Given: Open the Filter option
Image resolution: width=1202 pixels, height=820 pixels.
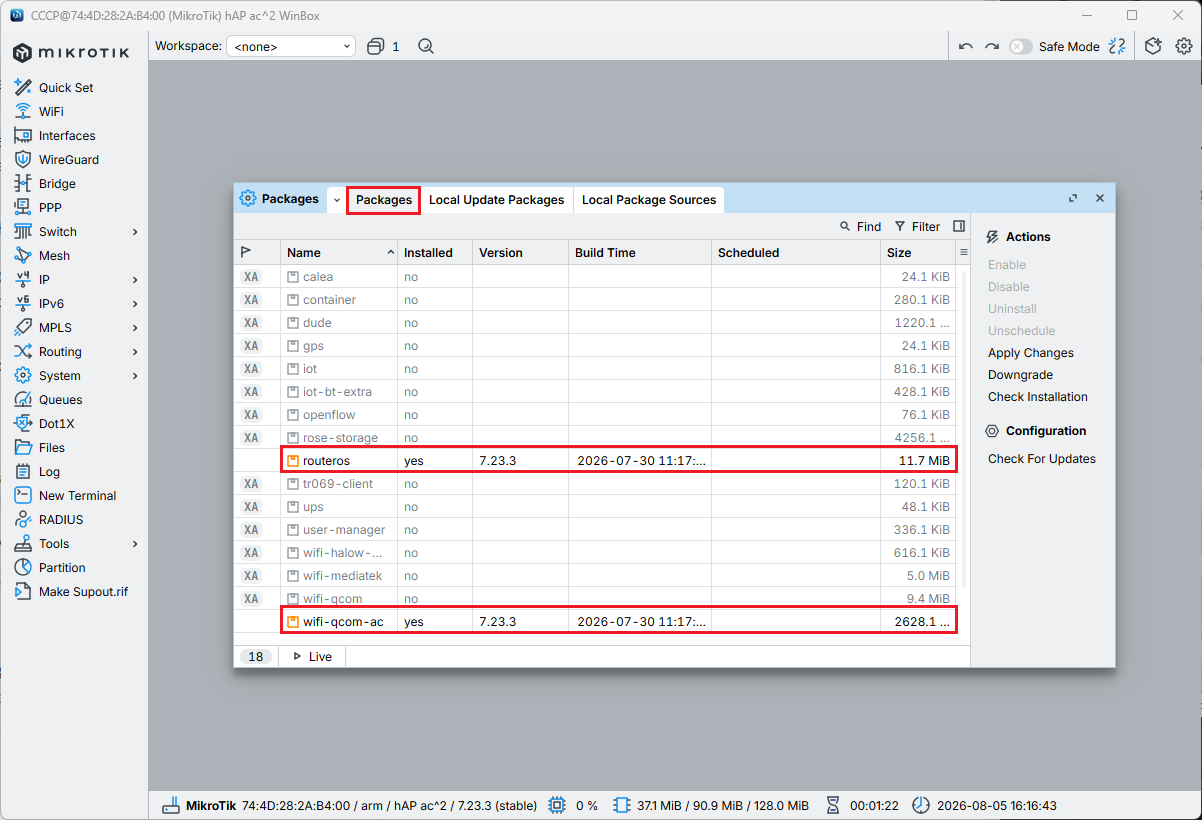Looking at the screenshot, I should pyautogui.click(x=917, y=226).
